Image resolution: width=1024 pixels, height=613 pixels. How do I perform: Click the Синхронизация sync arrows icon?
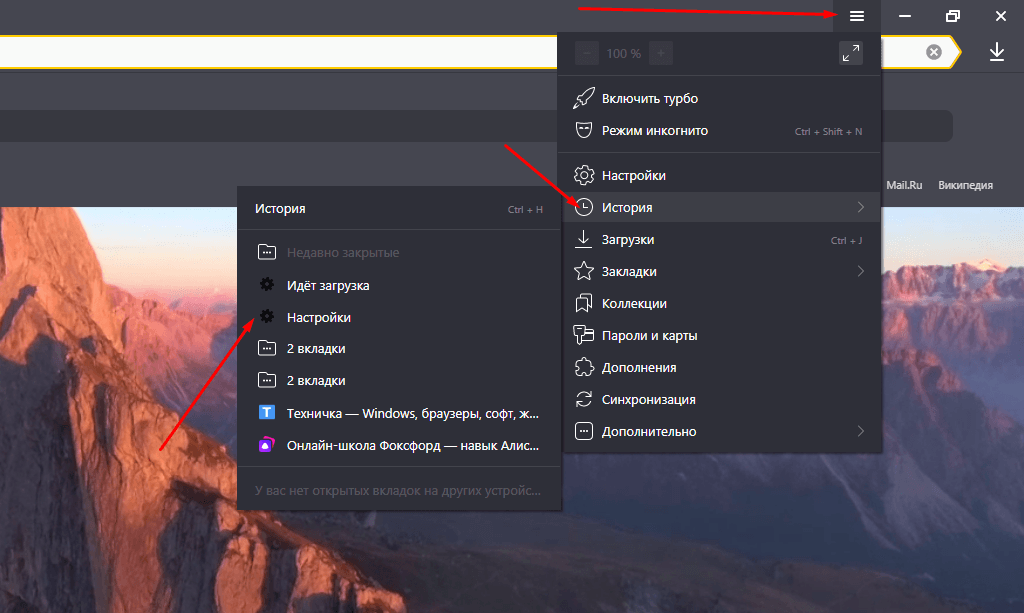[x=584, y=399]
